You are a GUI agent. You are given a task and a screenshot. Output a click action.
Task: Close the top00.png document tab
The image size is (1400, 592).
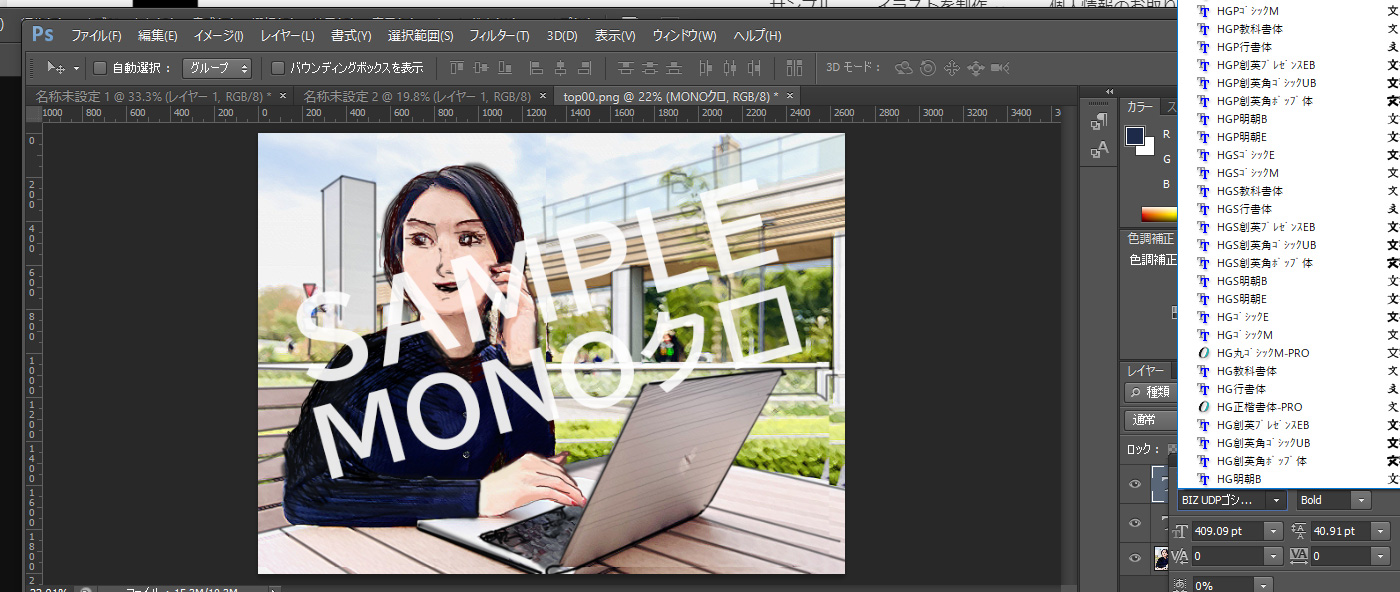click(790, 96)
